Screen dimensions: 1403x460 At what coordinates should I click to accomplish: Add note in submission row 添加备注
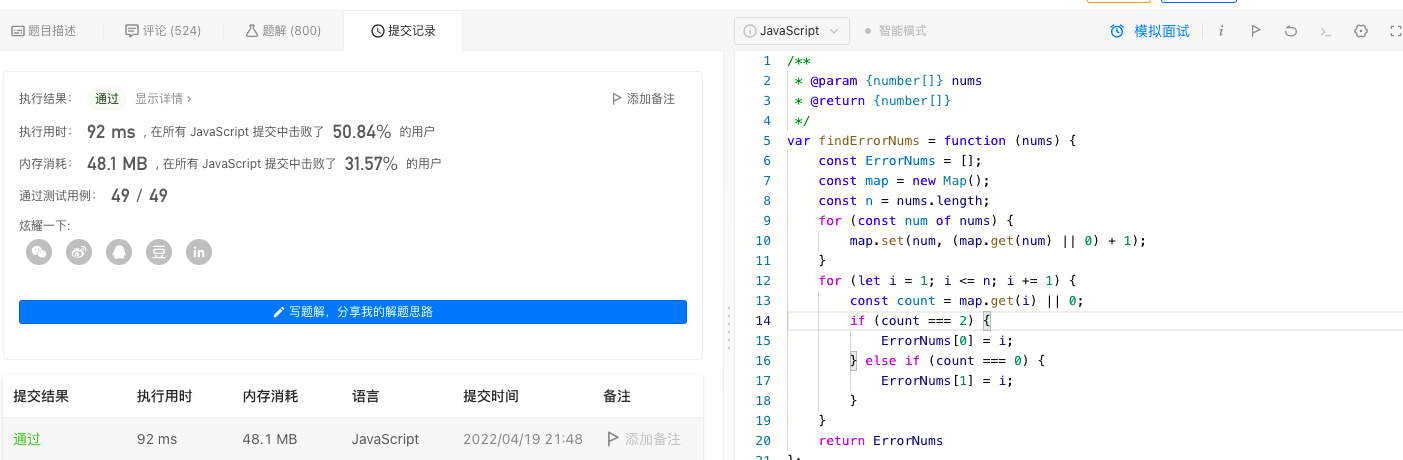click(x=644, y=439)
